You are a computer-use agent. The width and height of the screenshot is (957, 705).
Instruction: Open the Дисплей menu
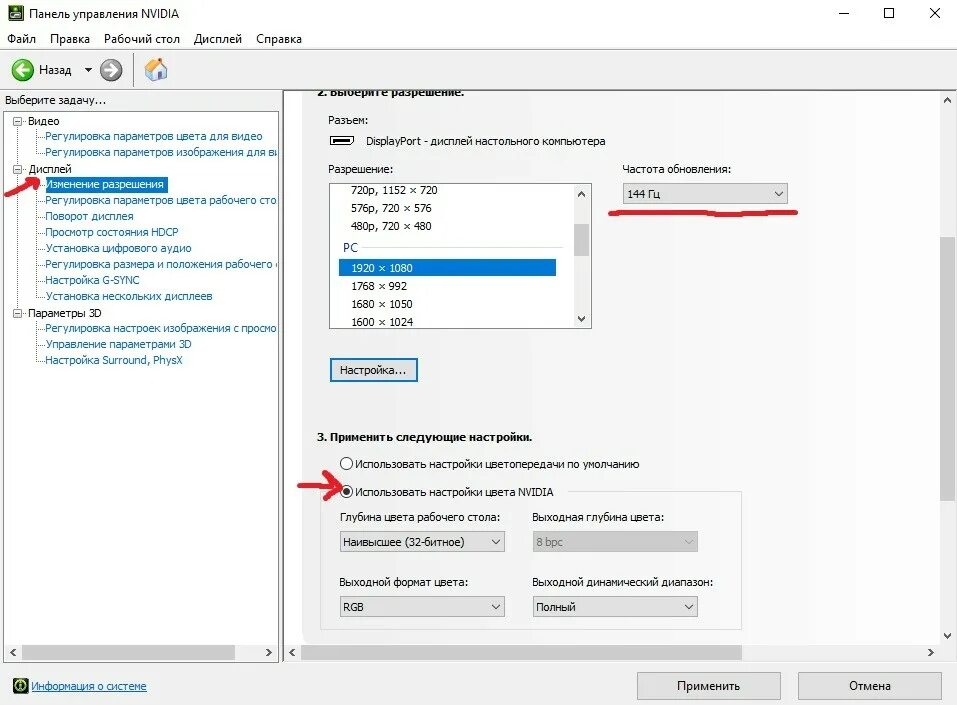[x=218, y=39]
